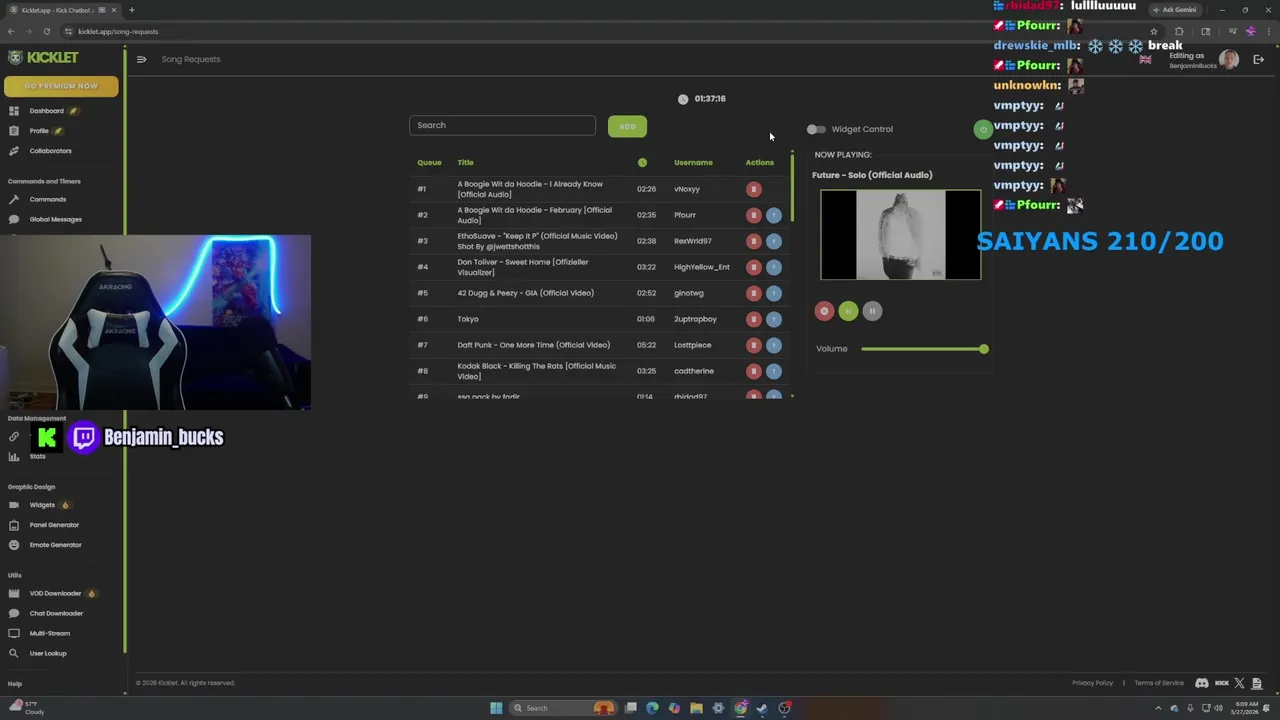This screenshot has width=1280, height=720.
Task: Delete Daft Punk One More Time
Action: coord(754,345)
